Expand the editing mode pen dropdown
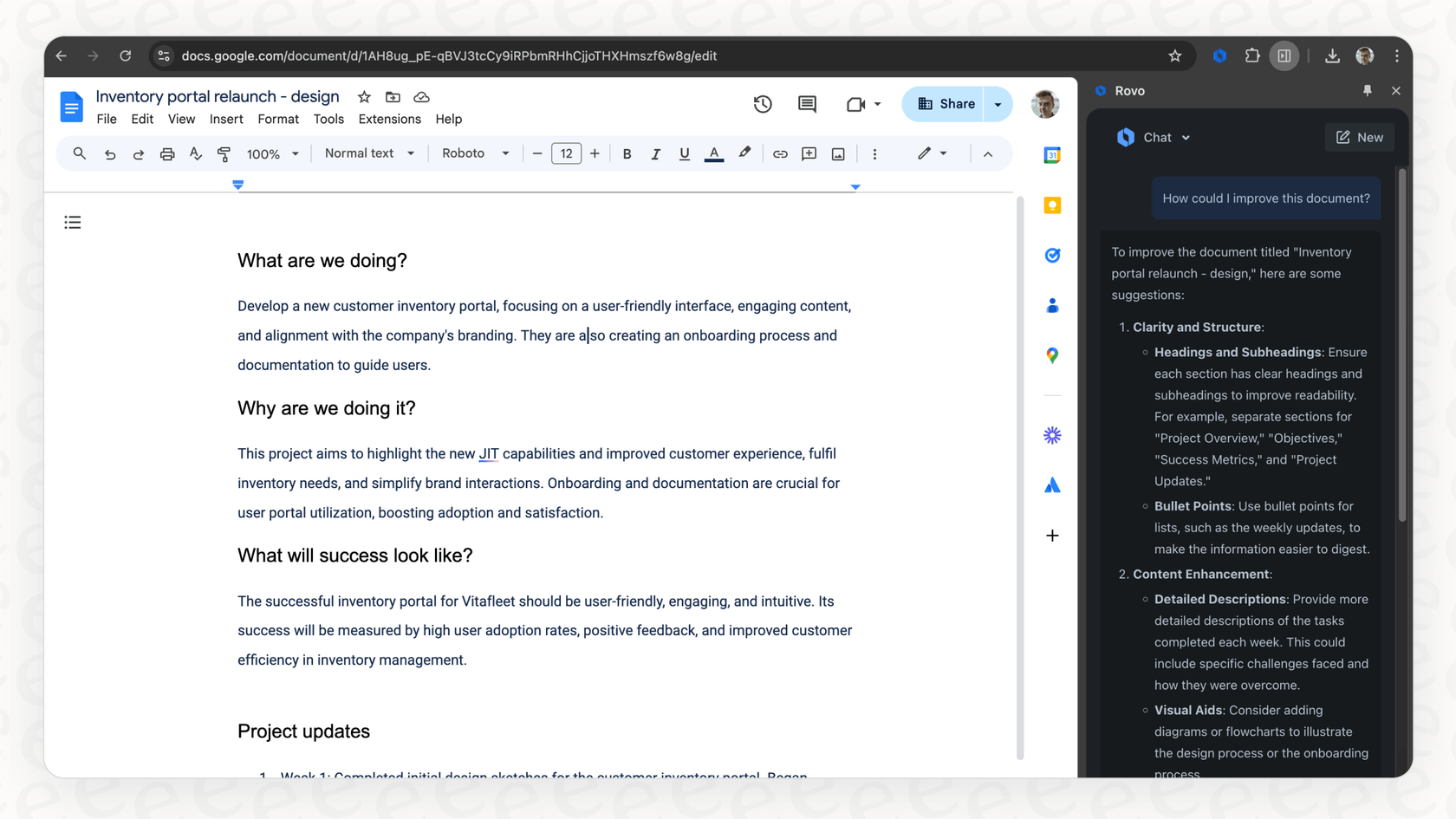 point(944,153)
